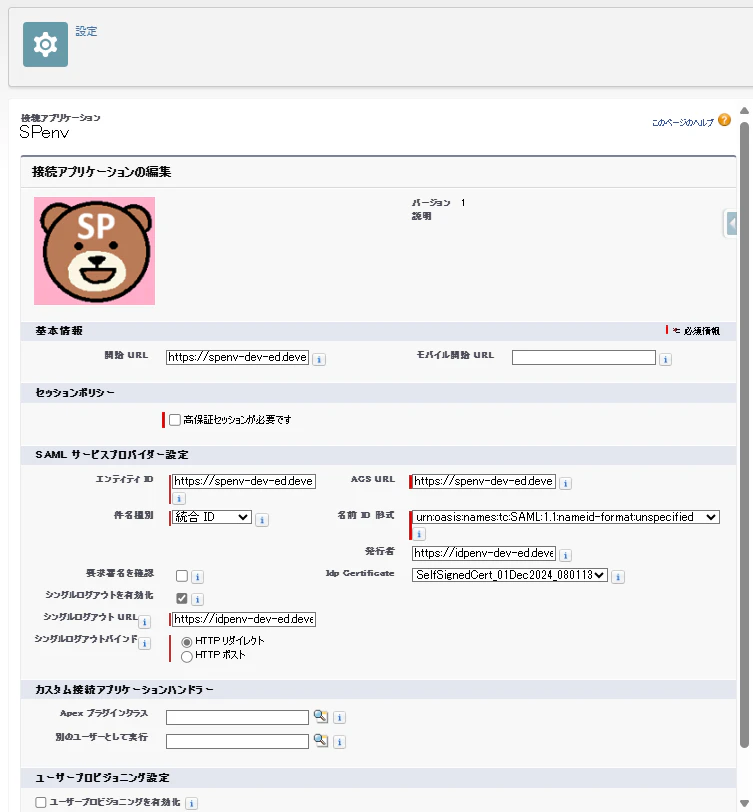The width and height of the screenshot is (753, 812).
Task: Click the 設定 link at top
Action: (86, 31)
